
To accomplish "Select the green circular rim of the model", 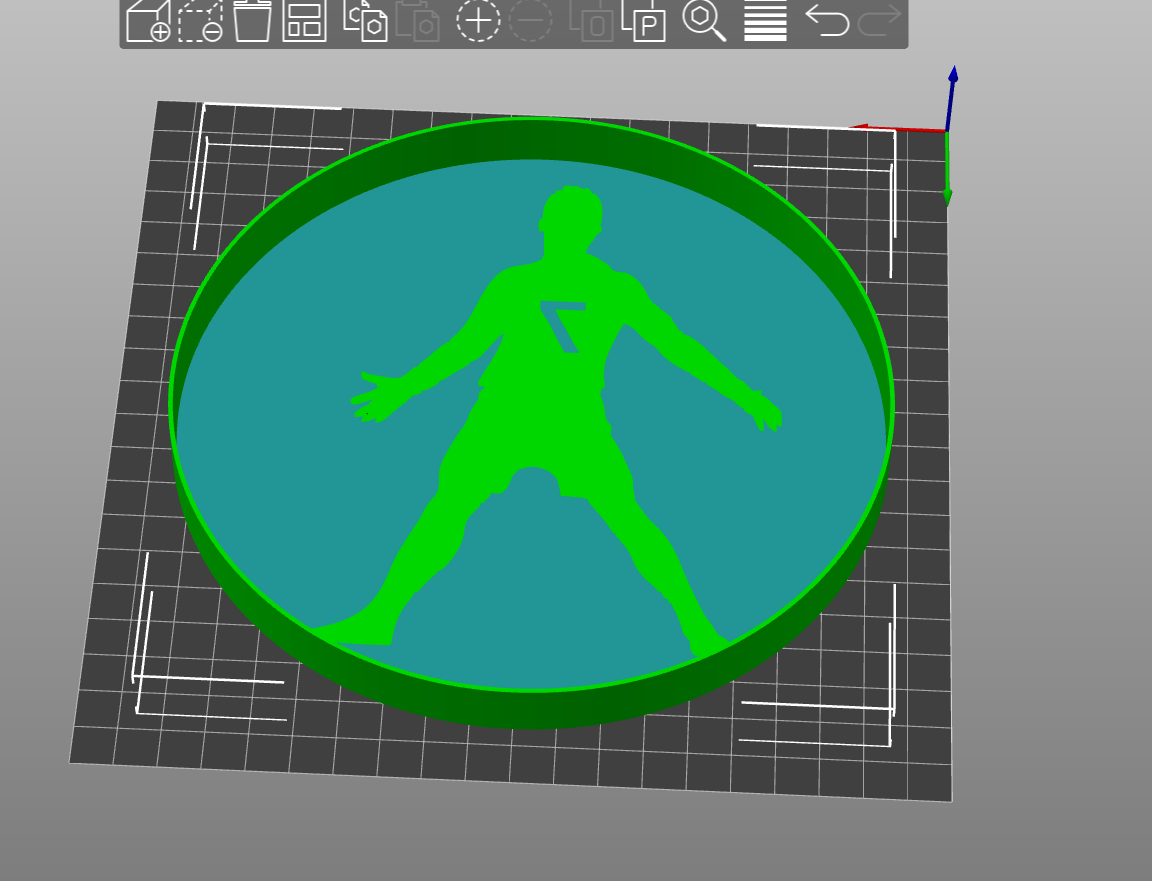I will point(530,709).
